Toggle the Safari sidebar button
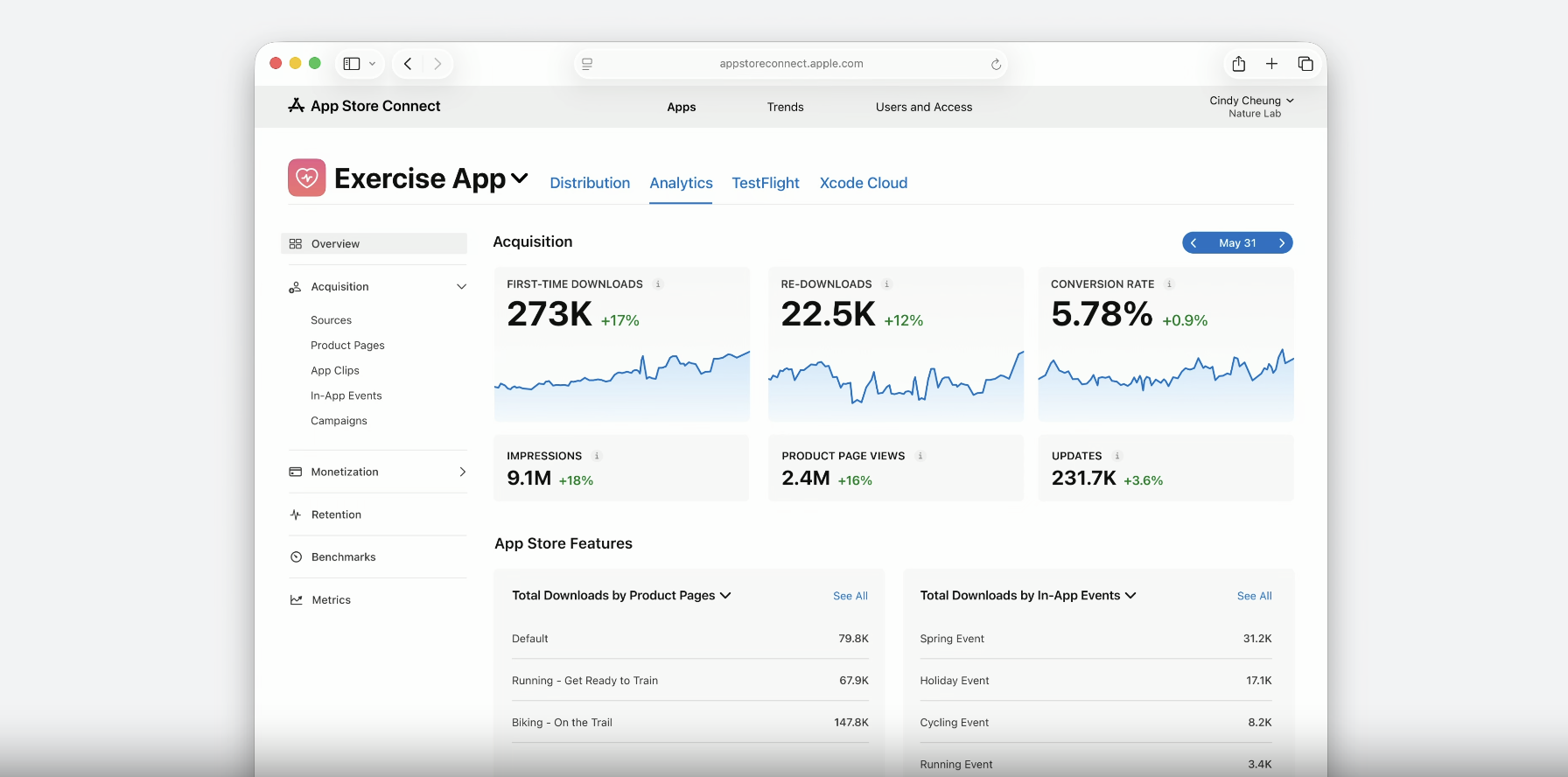Image resolution: width=1568 pixels, height=777 pixels. coord(352,64)
